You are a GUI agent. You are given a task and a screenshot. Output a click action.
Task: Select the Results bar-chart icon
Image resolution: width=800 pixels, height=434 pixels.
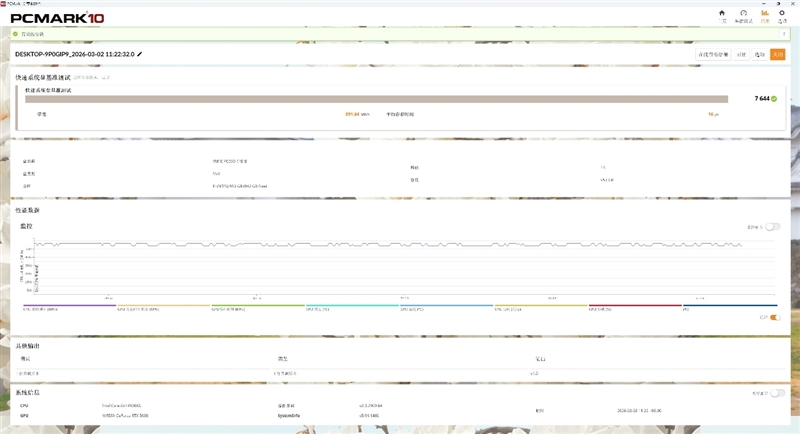(765, 14)
